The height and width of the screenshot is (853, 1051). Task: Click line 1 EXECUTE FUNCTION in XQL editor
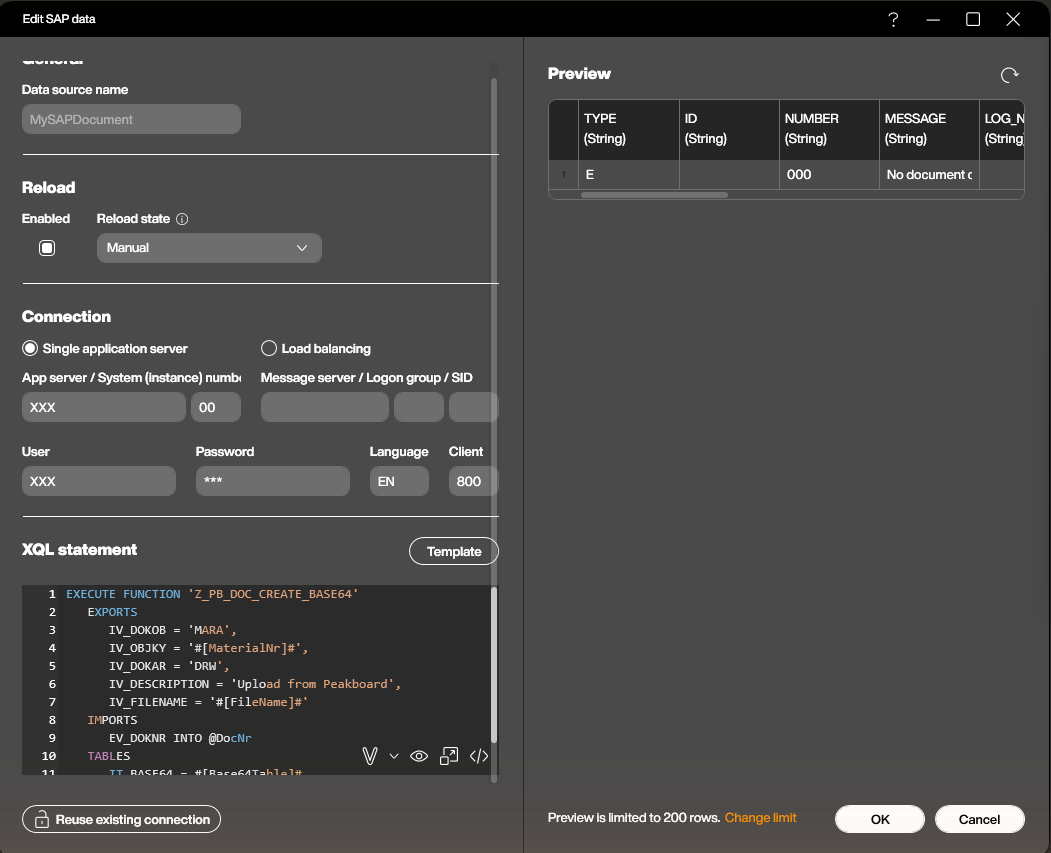[x=212, y=594]
